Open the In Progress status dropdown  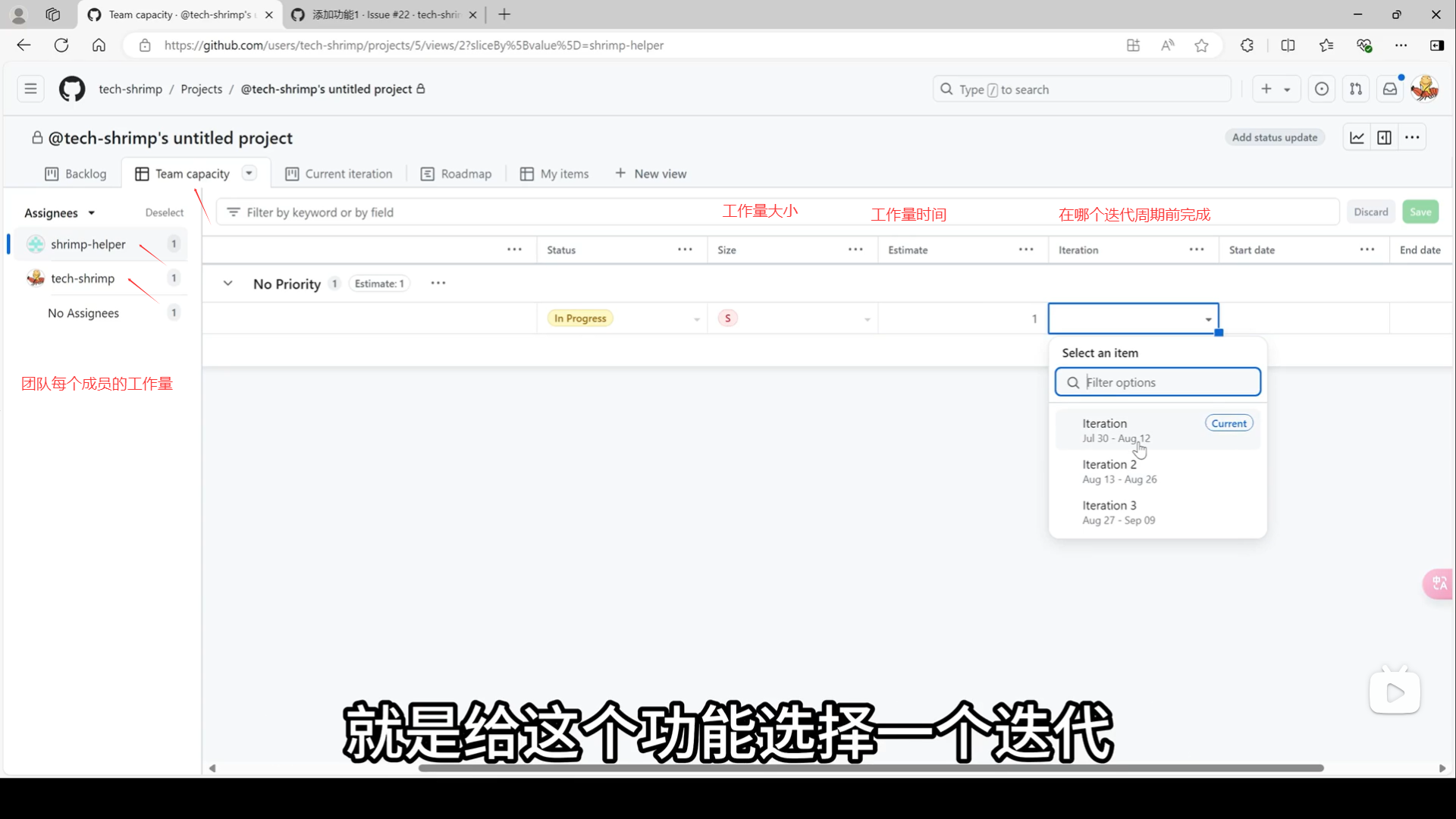[x=697, y=319]
